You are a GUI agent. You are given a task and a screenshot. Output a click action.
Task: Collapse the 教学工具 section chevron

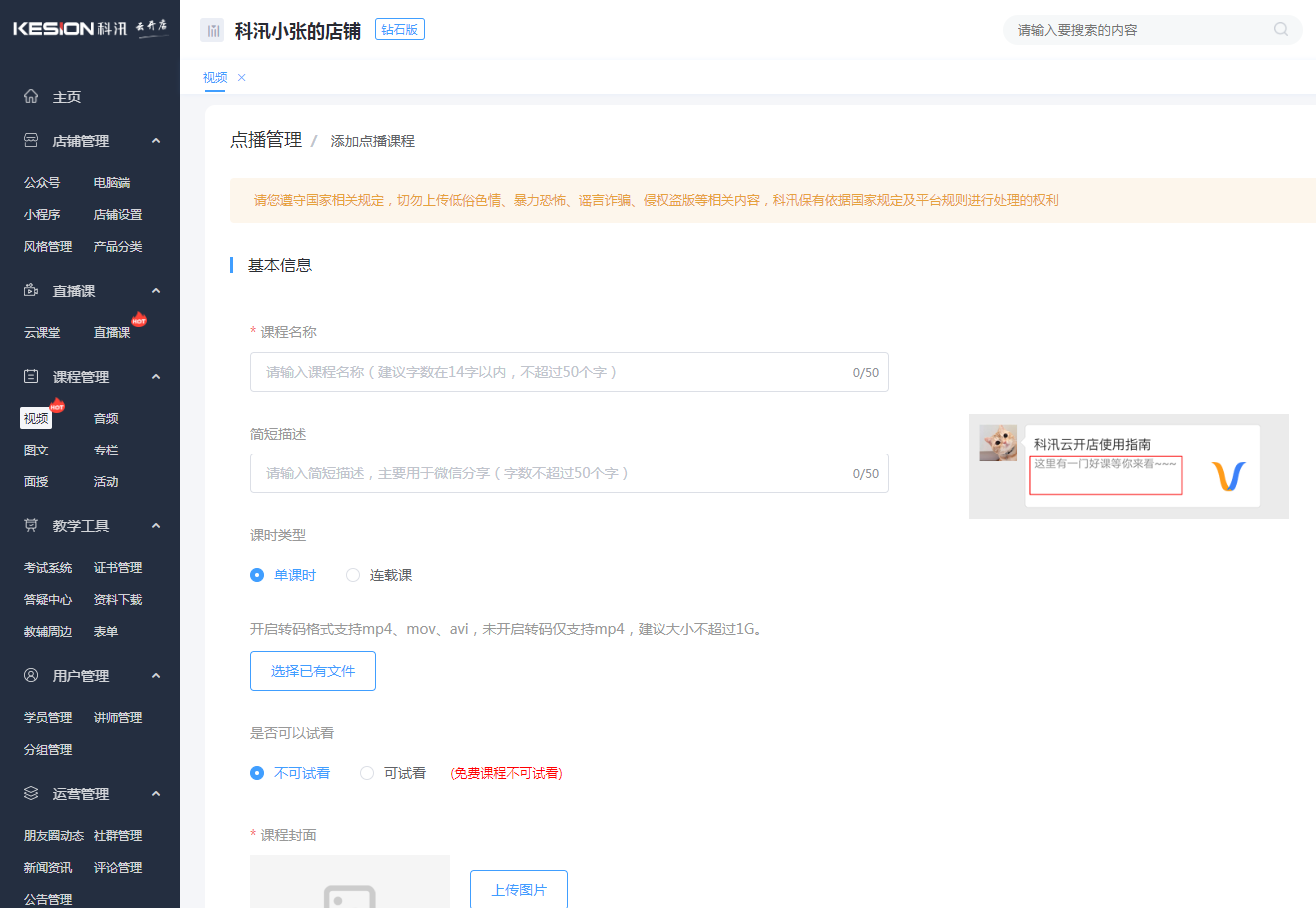[155, 525]
